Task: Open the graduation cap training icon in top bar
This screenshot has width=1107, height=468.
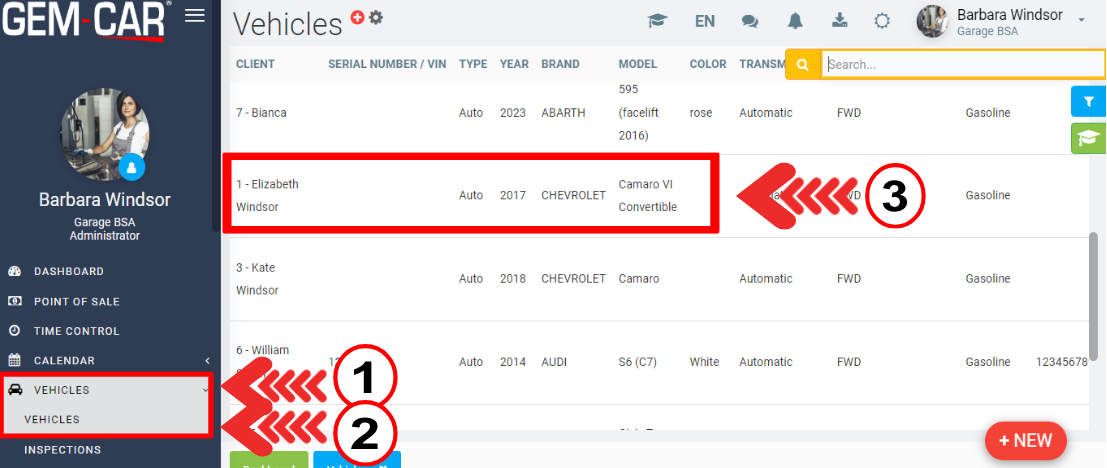Action: click(x=657, y=21)
